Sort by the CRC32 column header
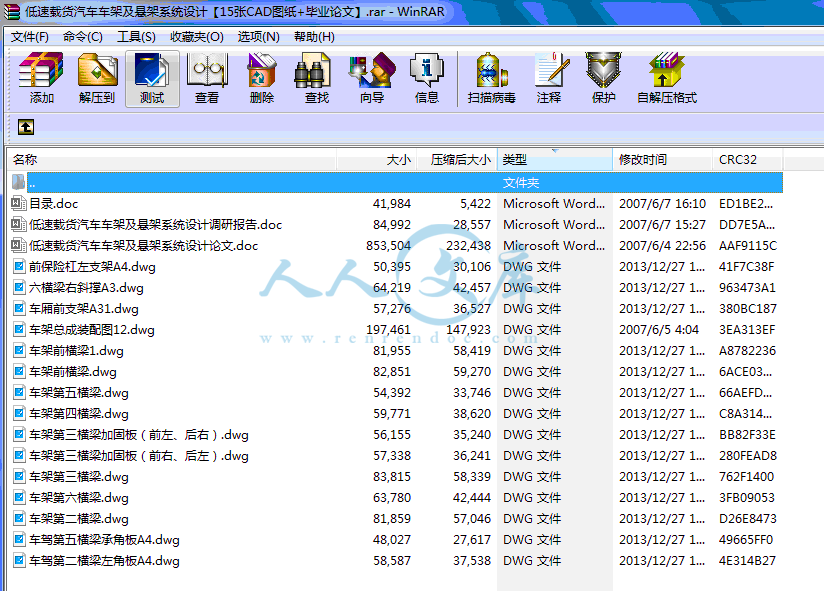Screen dimensions: 824x591 coord(748,159)
